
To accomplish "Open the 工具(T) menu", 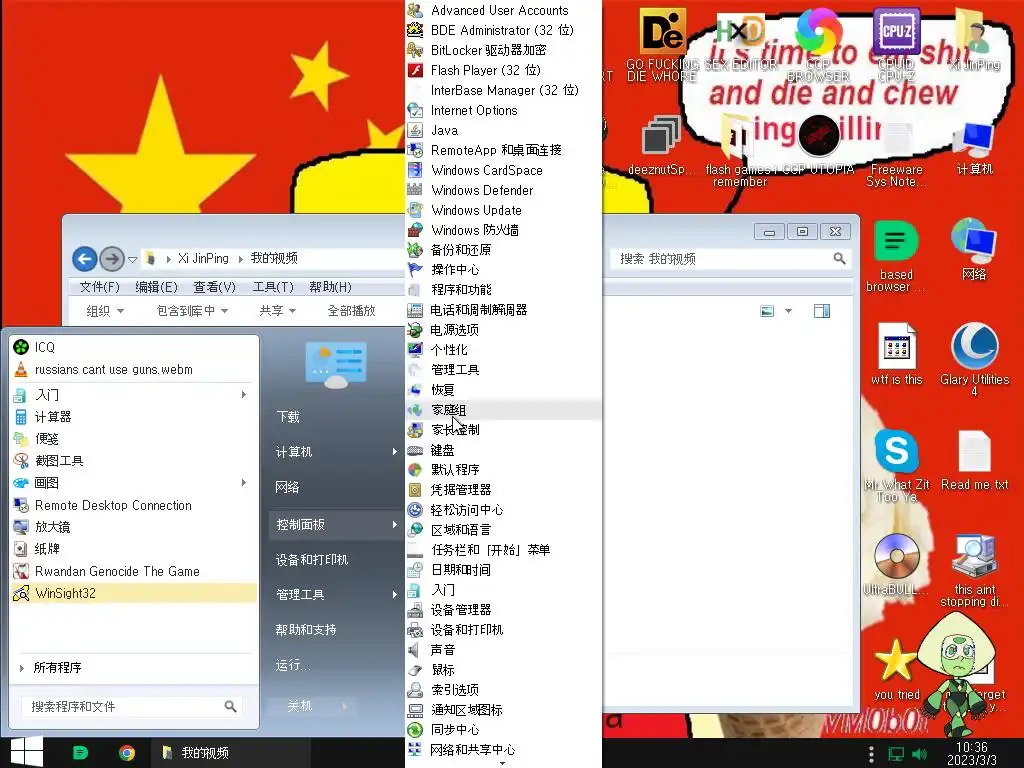I will [273, 287].
